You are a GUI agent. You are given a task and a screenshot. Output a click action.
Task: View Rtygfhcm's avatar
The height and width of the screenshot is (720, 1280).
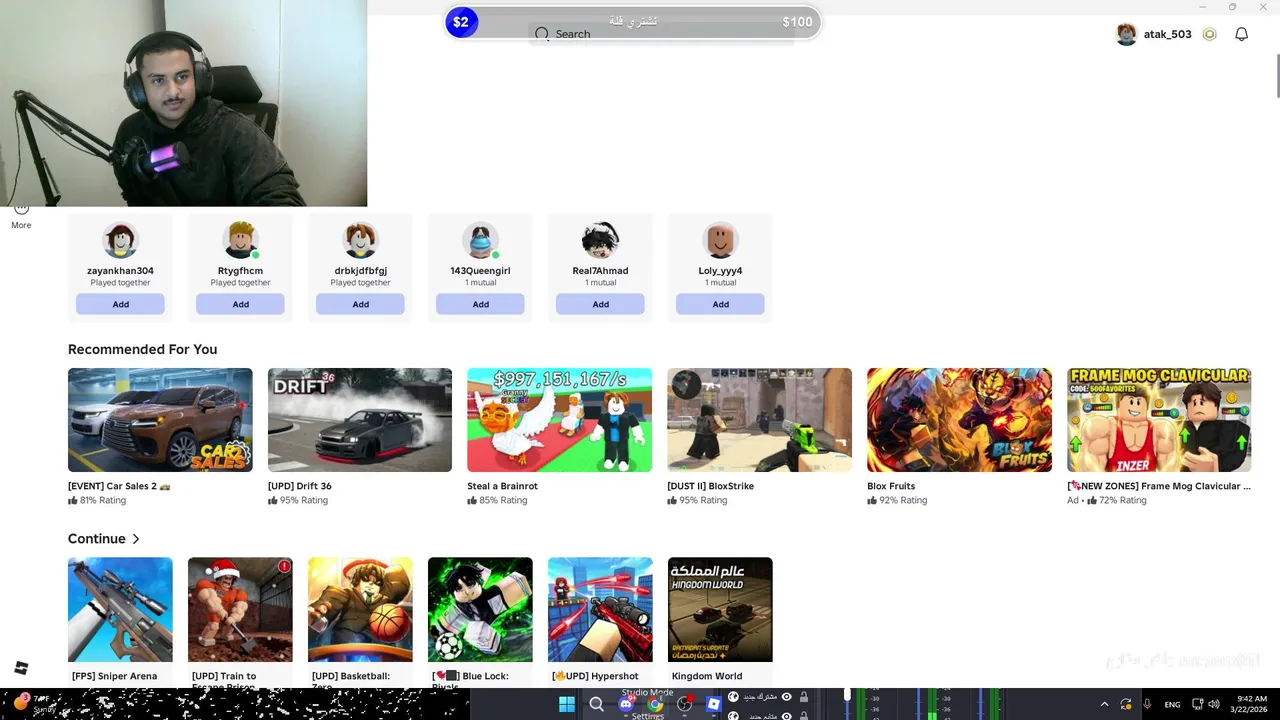click(x=240, y=241)
